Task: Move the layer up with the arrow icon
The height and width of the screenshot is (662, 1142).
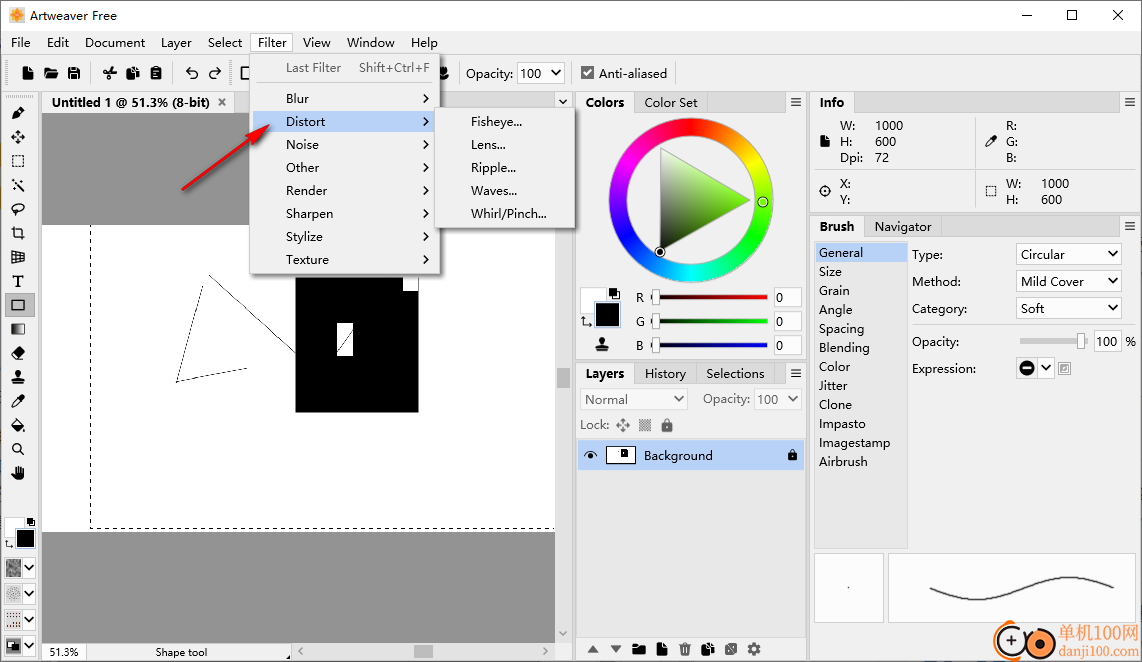Action: [x=593, y=649]
